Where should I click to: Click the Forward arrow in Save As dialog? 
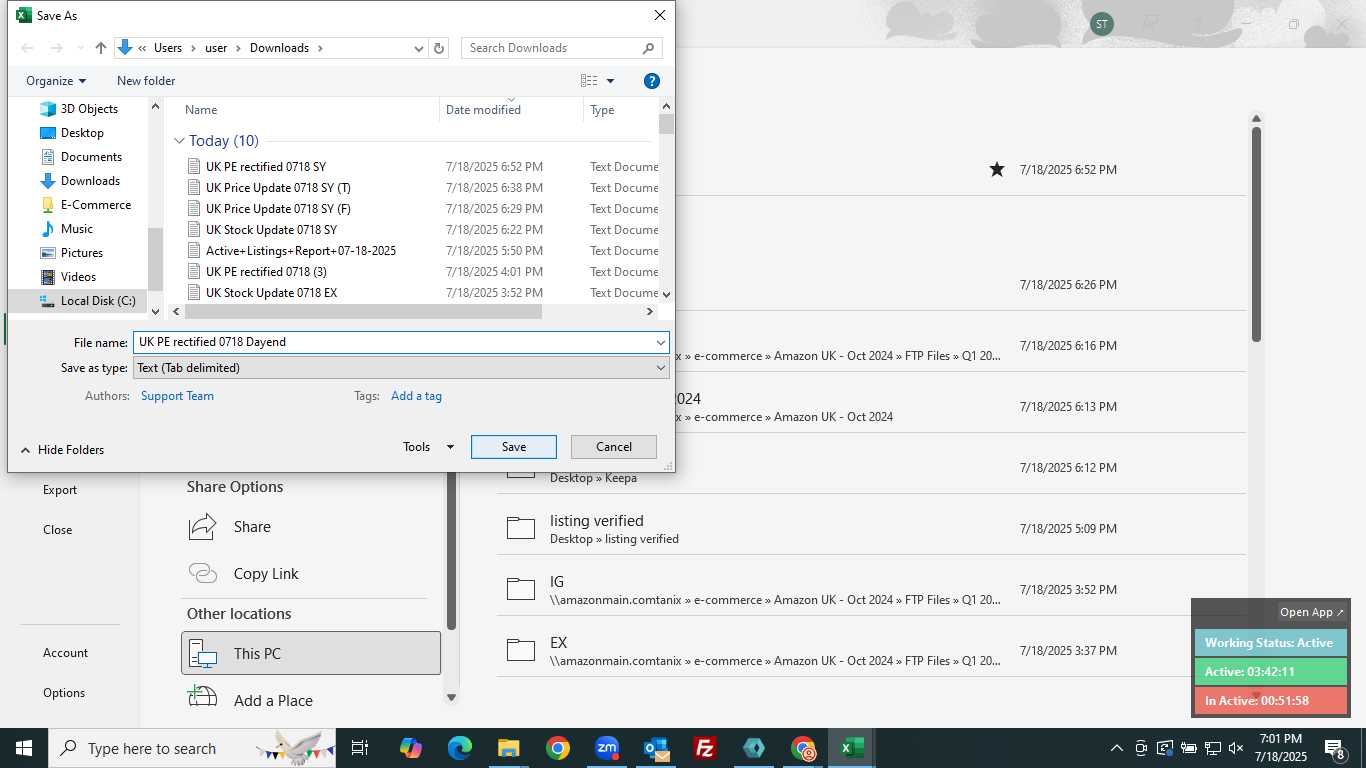(57, 48)
